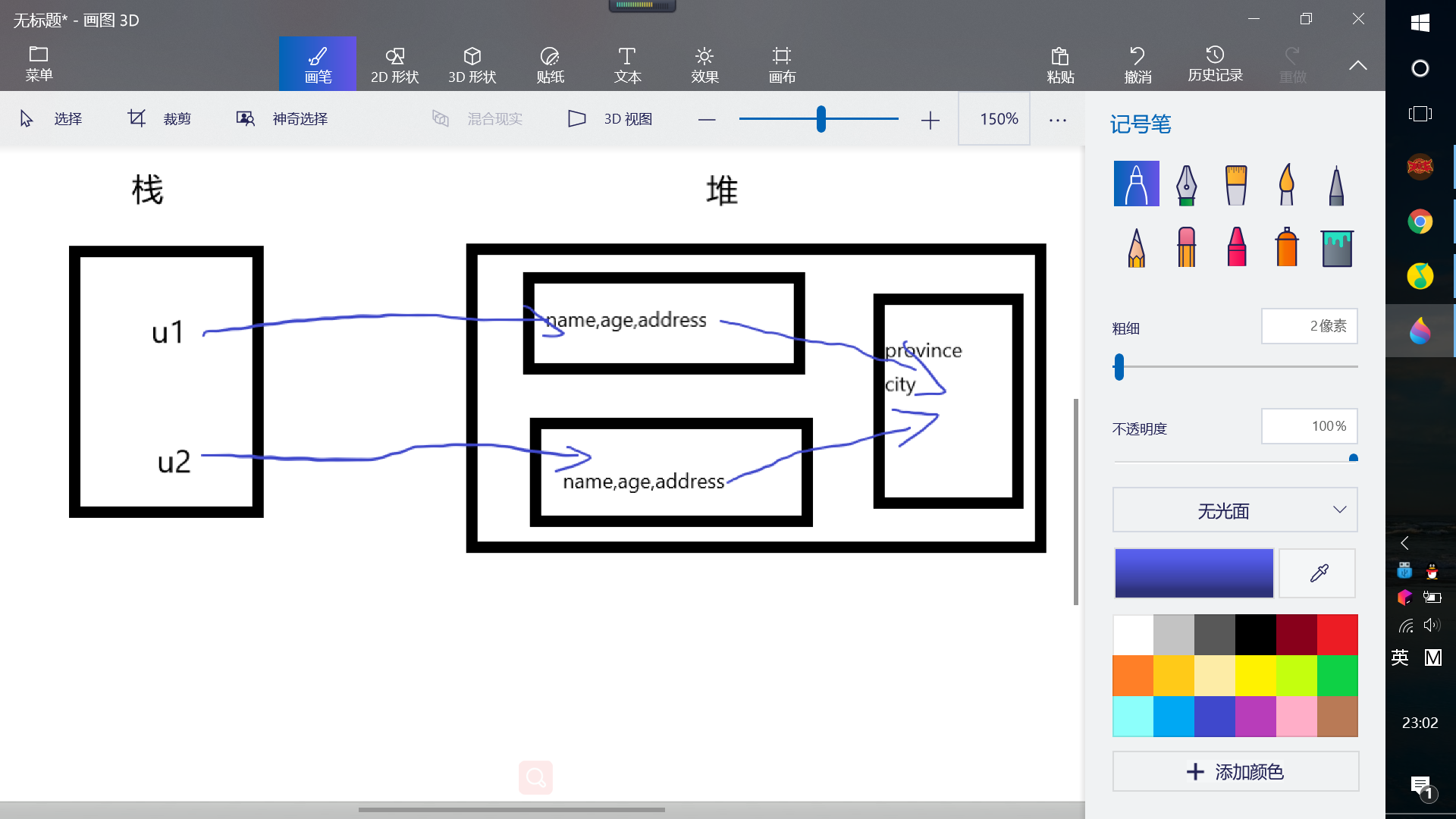Expand the matte material dropdown
Image resolution: width=1456 pixels, height=819 pixels.
(x=1235, y=510)
